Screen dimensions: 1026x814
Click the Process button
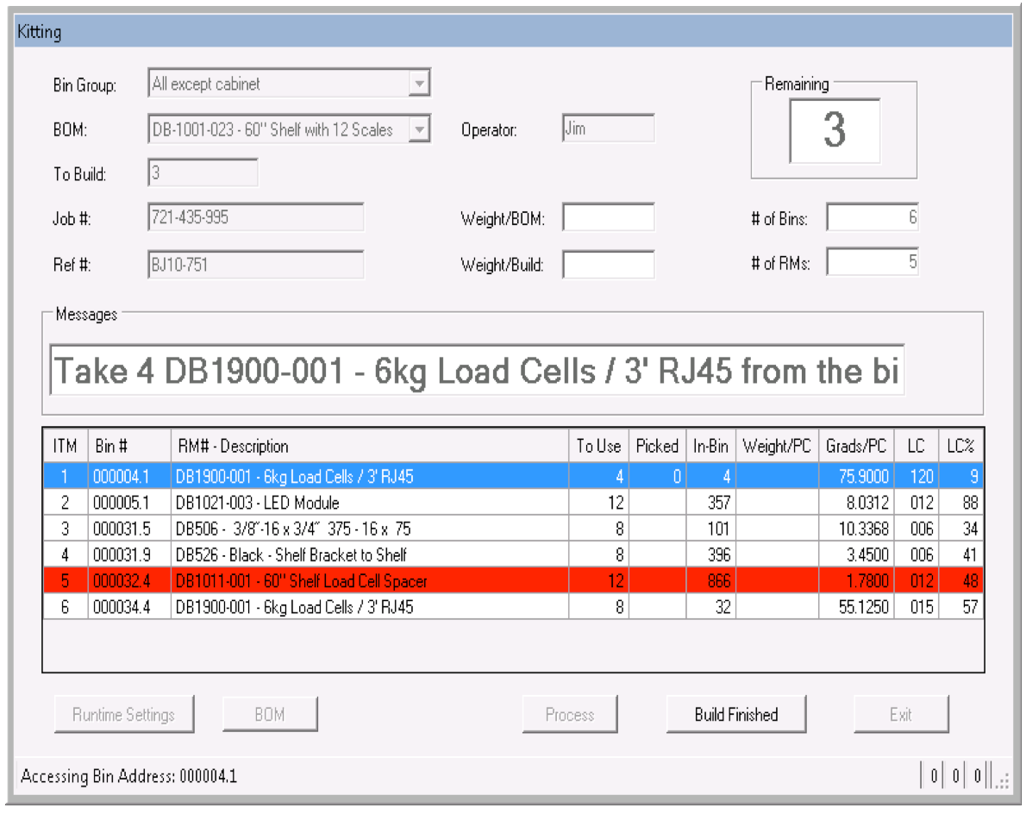[x=569, y=714]
